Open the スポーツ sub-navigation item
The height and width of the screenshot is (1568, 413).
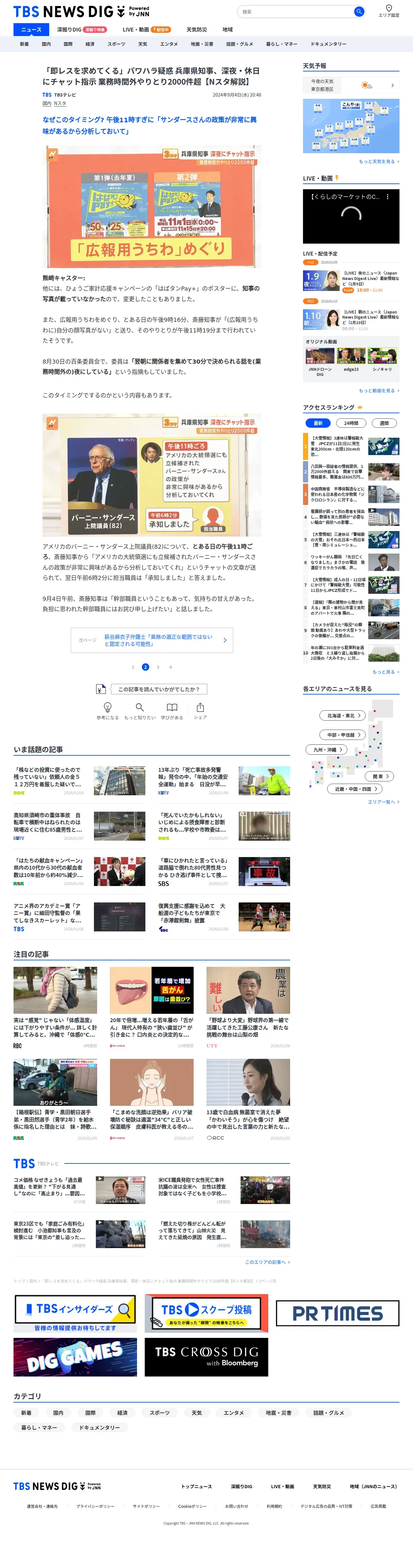(x=116, y=44)
